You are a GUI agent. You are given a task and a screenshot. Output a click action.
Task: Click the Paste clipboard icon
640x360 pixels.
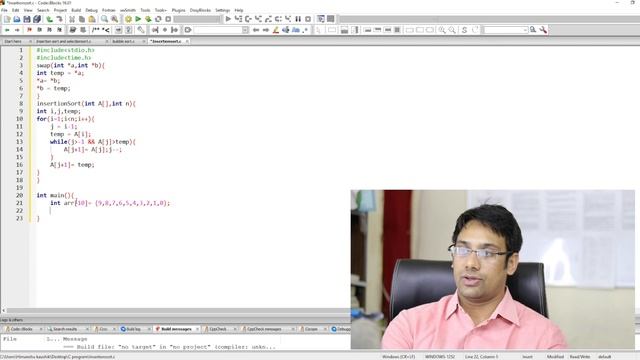(92, 19)
